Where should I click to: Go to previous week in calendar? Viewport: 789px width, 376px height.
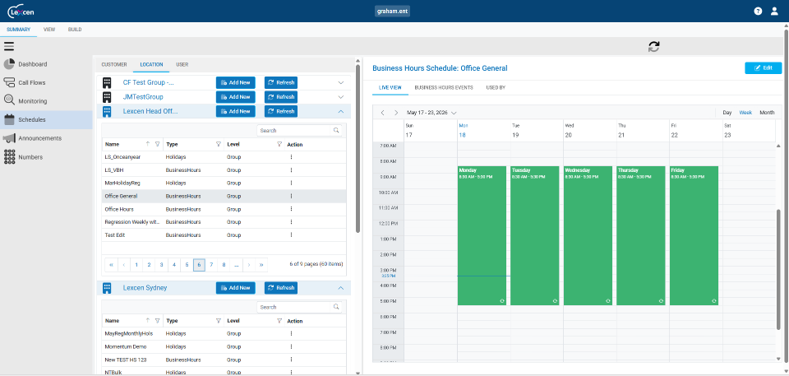click(382, 113)
